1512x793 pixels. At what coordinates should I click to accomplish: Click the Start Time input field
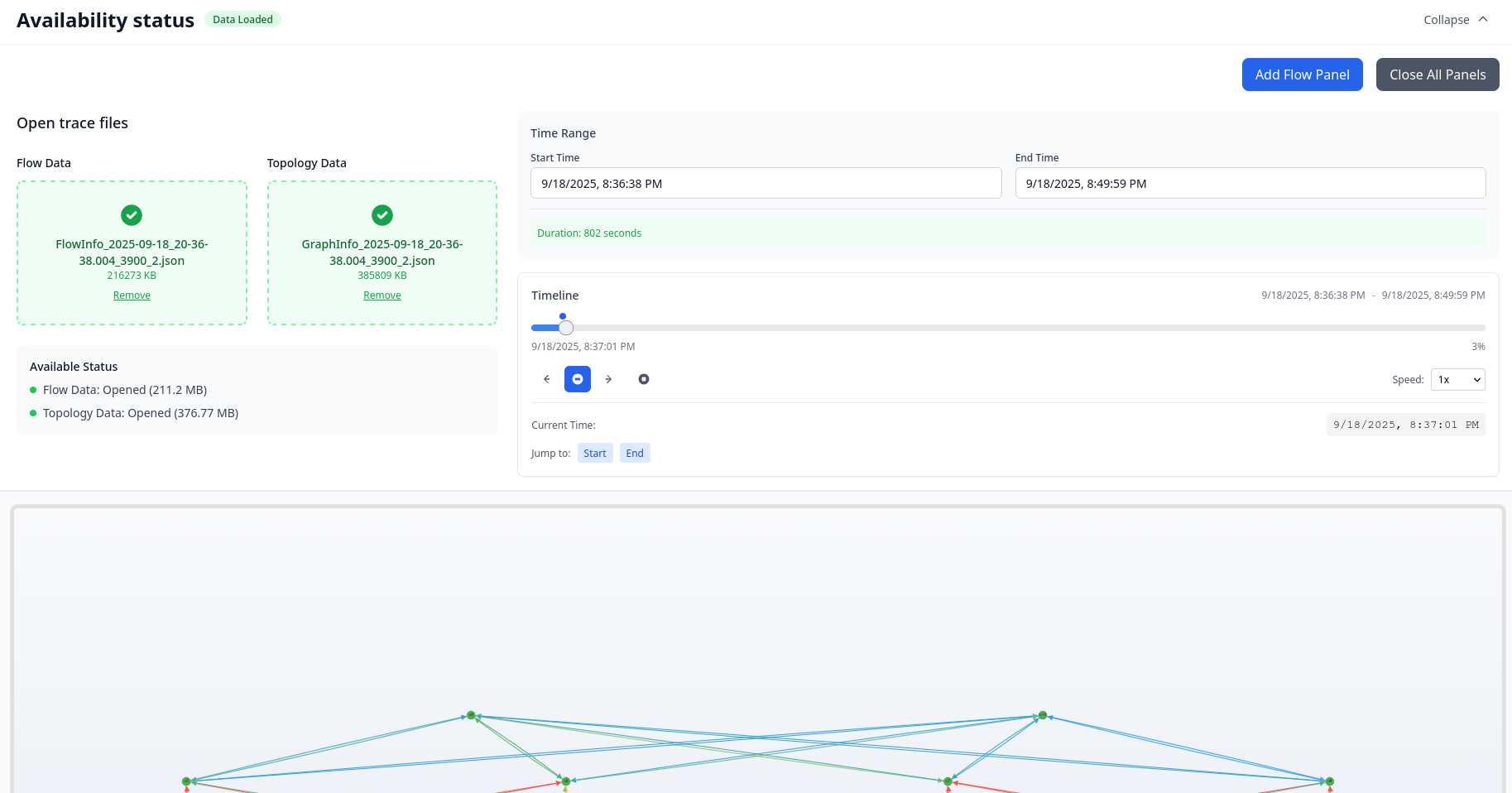click(766, 184)
